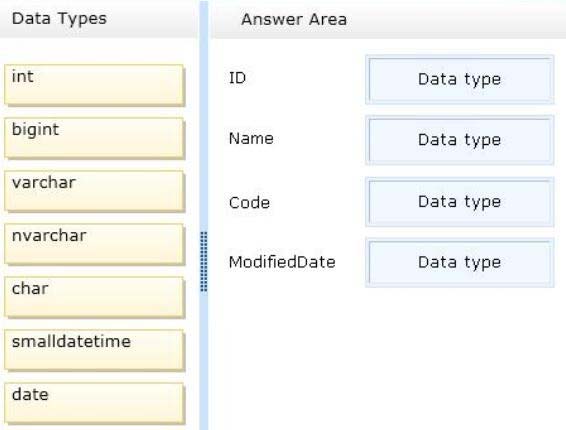Click the Data type box for ID

460,79
